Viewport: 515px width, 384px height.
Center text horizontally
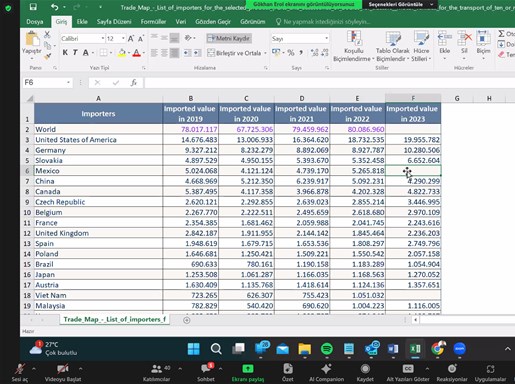(164, 53)
